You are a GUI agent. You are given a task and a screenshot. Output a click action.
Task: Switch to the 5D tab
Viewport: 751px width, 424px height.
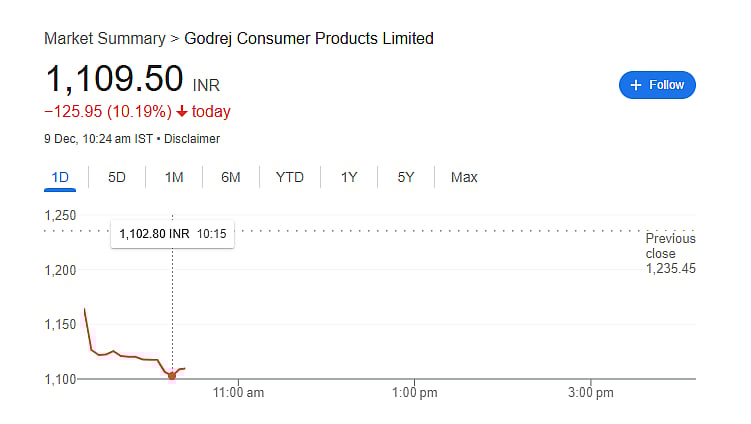pos(117,177)
